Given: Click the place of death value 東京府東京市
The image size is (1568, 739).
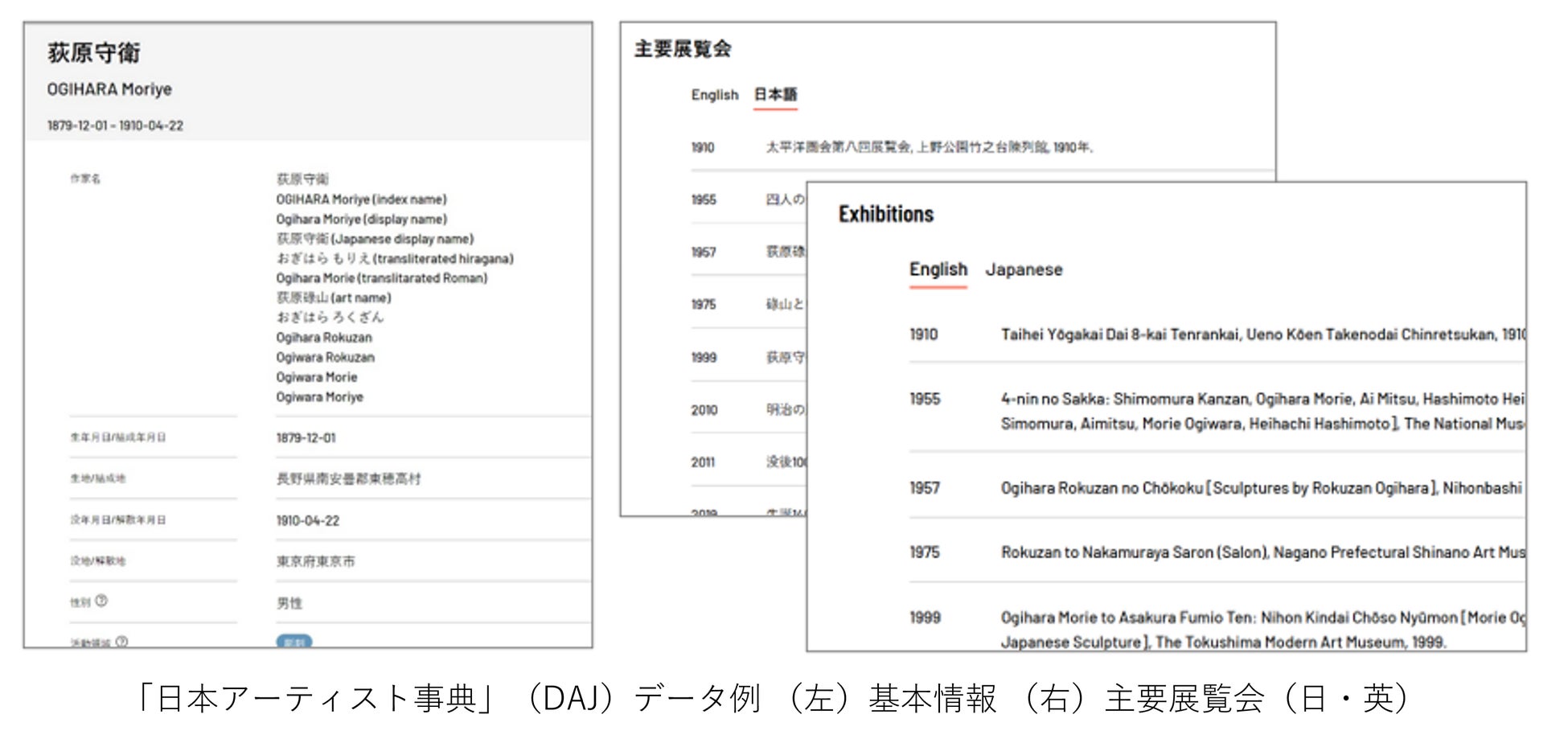Looking at the screenshot, I should 315,561.
